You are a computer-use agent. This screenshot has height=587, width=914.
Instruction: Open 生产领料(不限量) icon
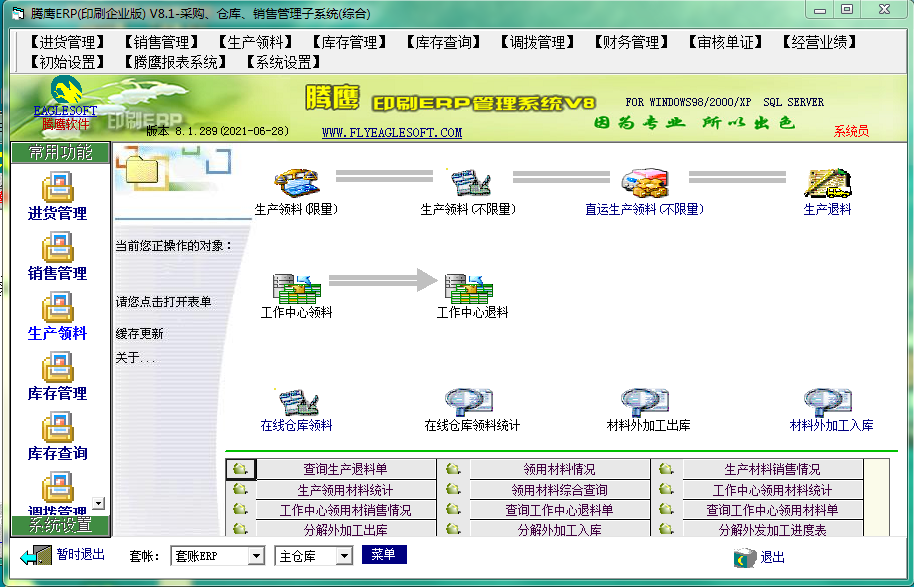click(471, 182)
